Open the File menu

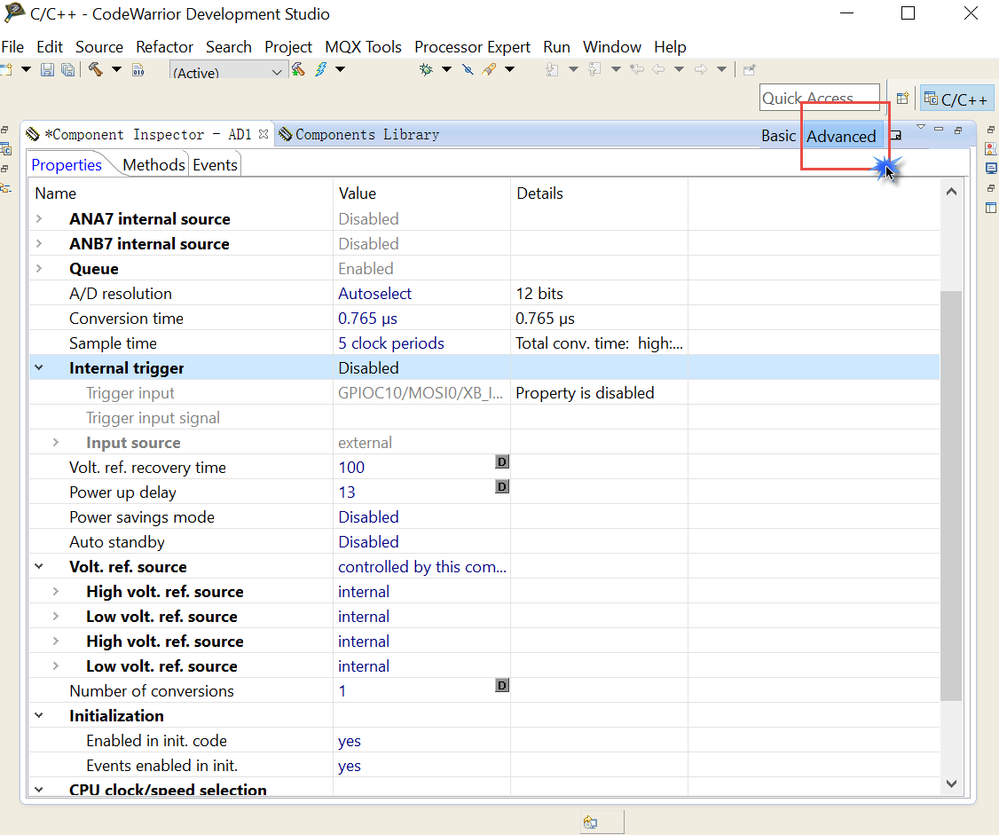tap(12, 47)
